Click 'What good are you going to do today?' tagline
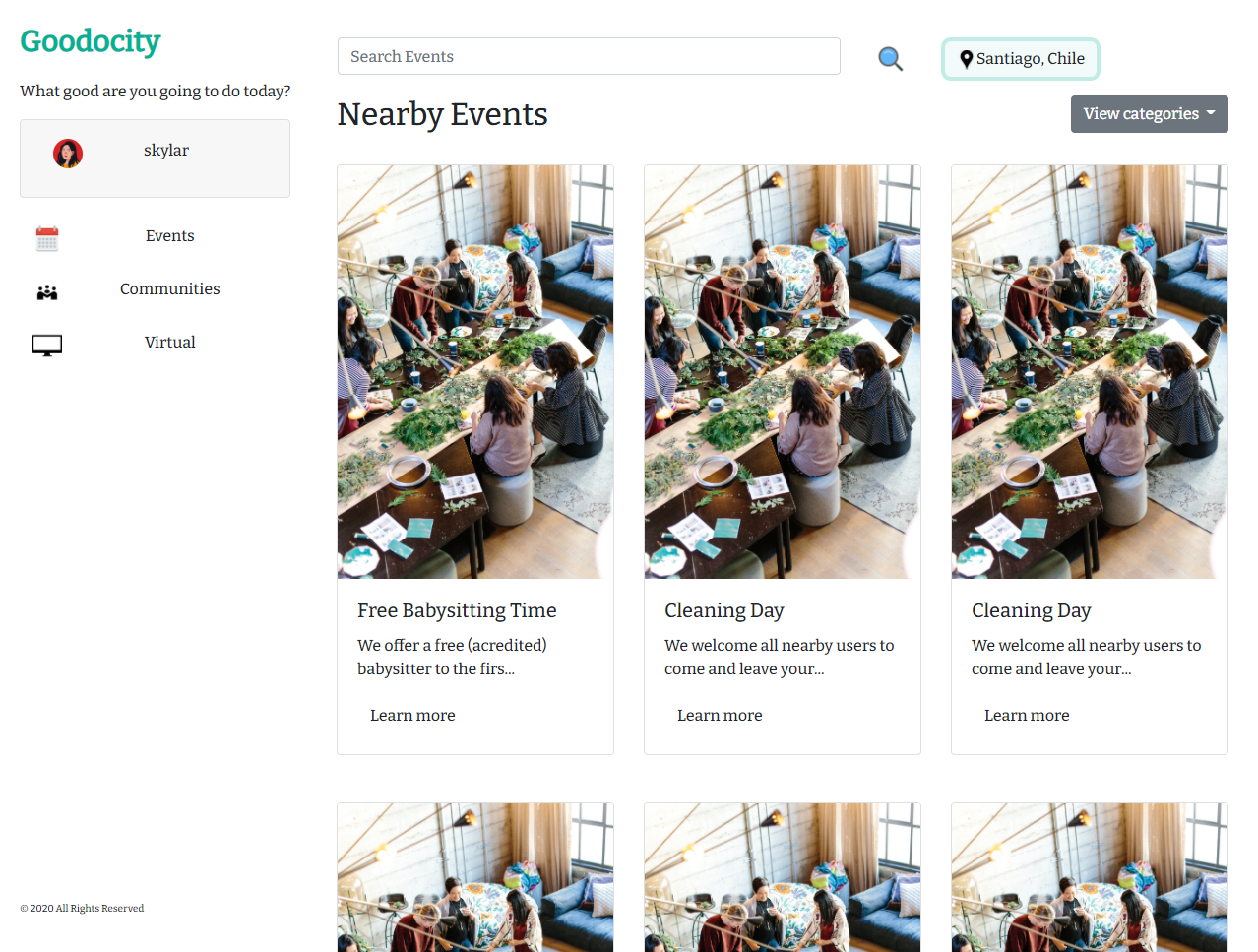The width and height of the screenshot is (1258, 952). 156,92
